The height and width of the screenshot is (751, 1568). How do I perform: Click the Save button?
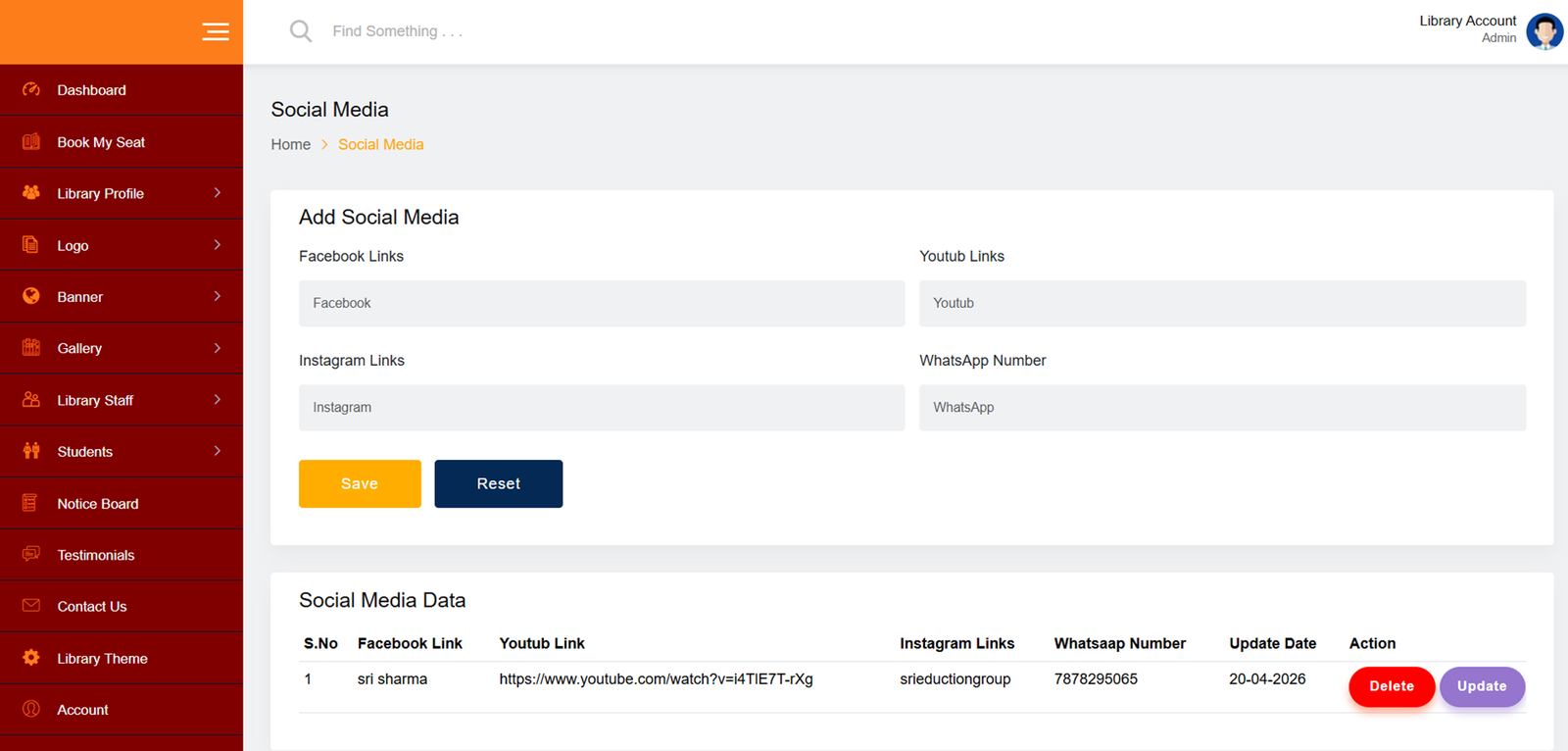coord(360,483)
